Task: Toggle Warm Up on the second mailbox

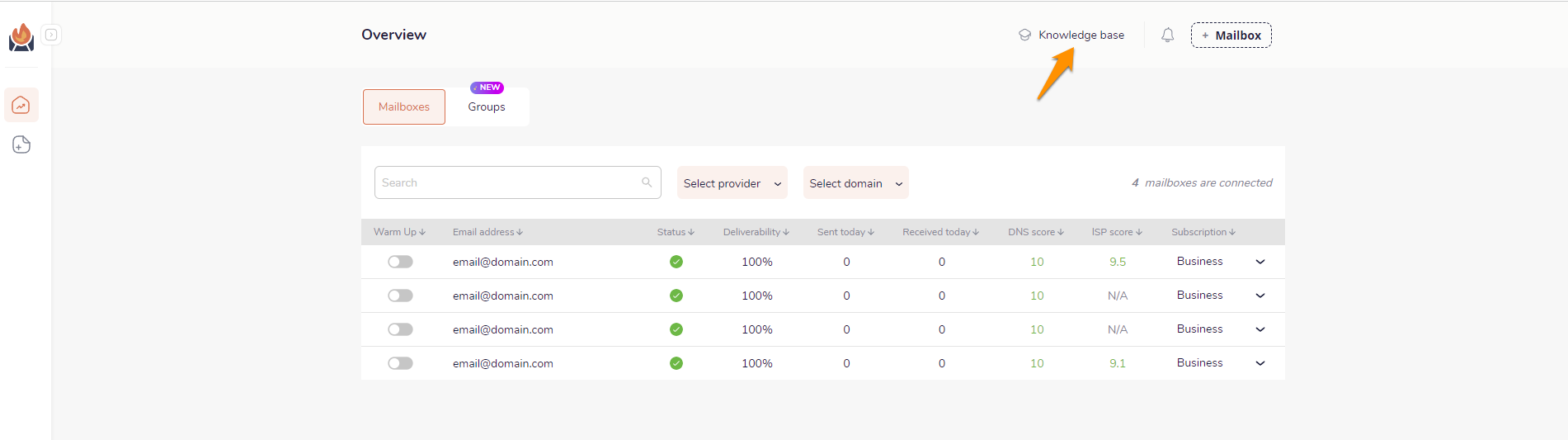Action: (x=400, y=296)
